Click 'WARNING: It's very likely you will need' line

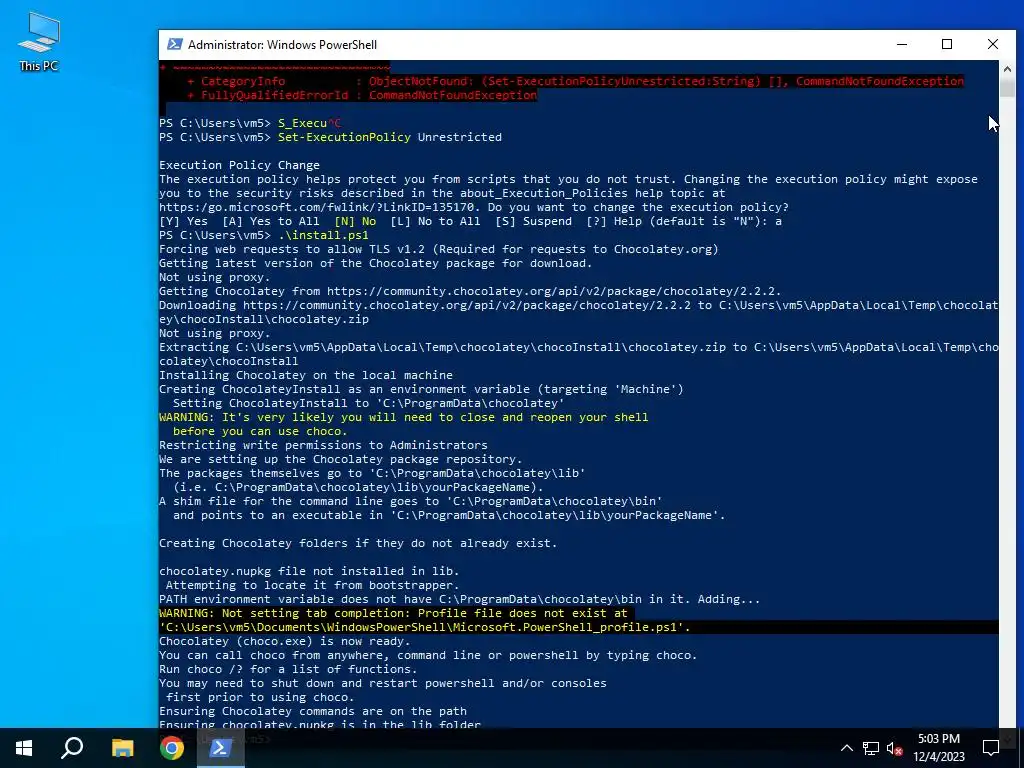point(404,417)
